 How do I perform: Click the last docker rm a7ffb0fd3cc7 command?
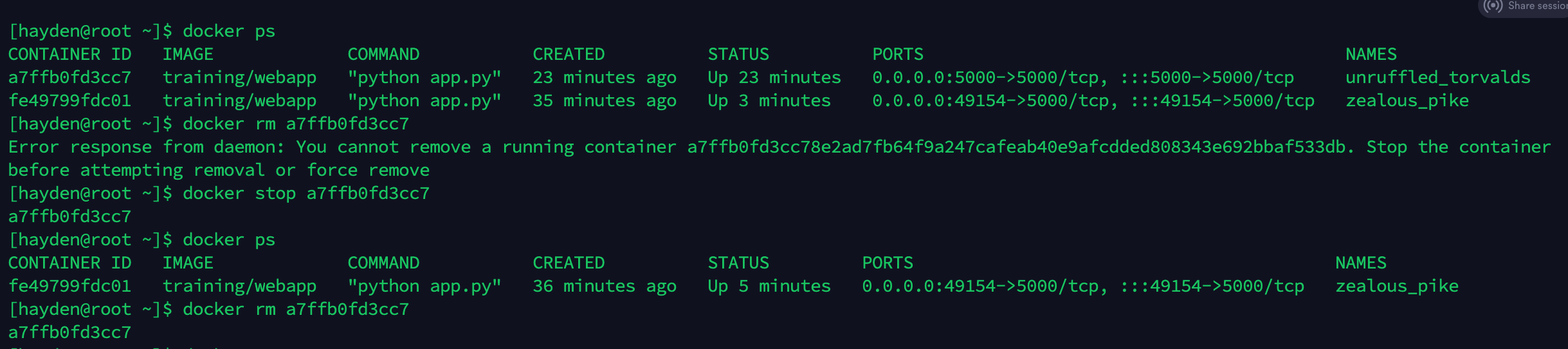pyautogui.click(x=295, y=310)
